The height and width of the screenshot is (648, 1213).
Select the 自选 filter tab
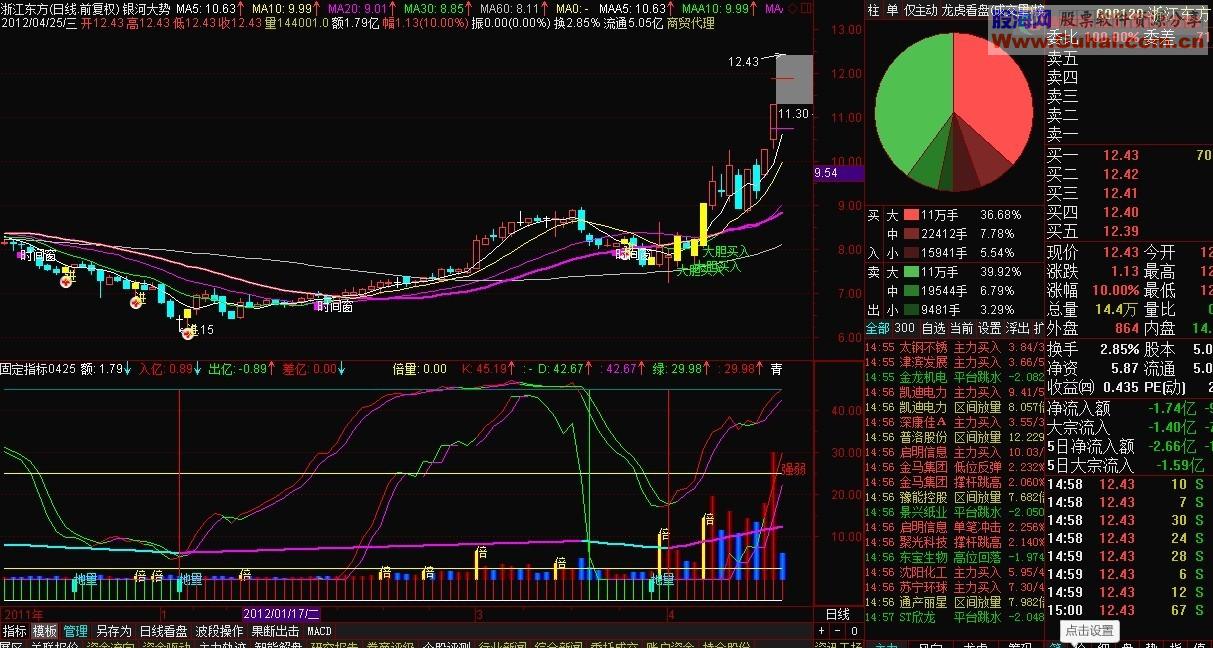pyautogui.click(x=933, y=328)
